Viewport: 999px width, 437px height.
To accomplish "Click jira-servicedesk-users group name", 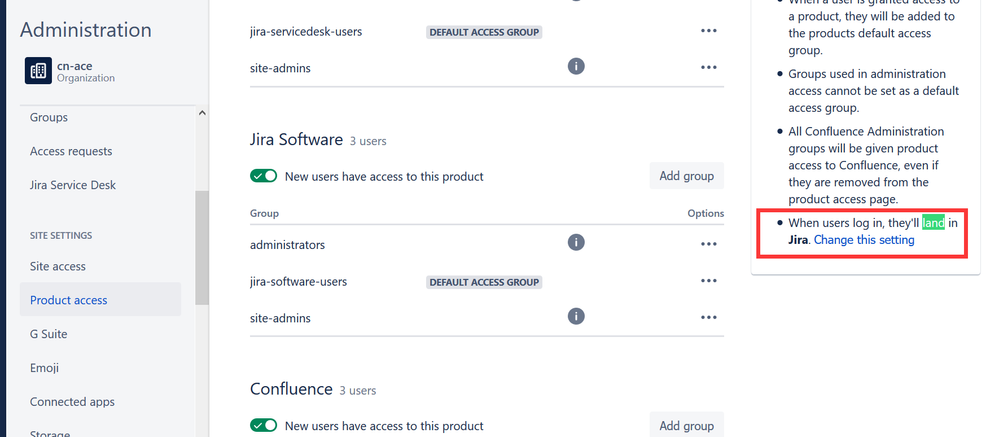I will pos(306,31).
